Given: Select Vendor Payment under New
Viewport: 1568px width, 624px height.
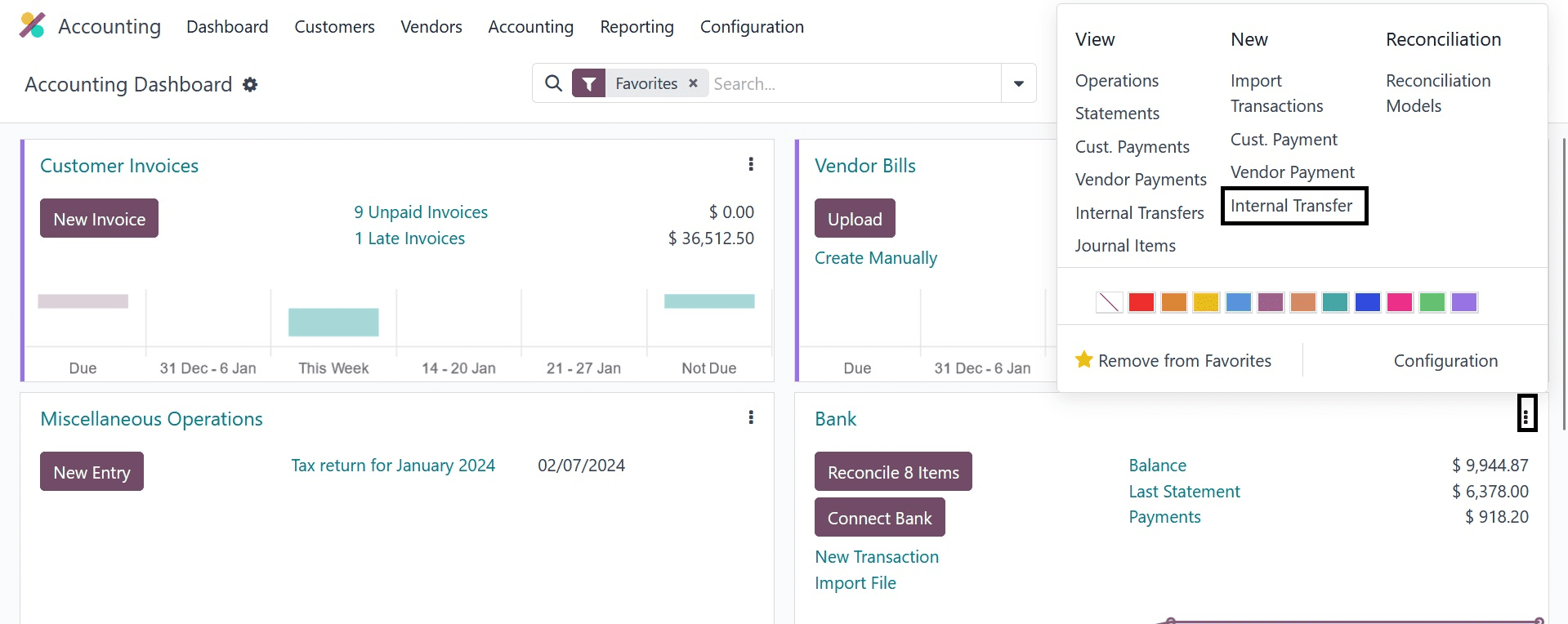Looking at the screenshot, I should (1293, 172).
